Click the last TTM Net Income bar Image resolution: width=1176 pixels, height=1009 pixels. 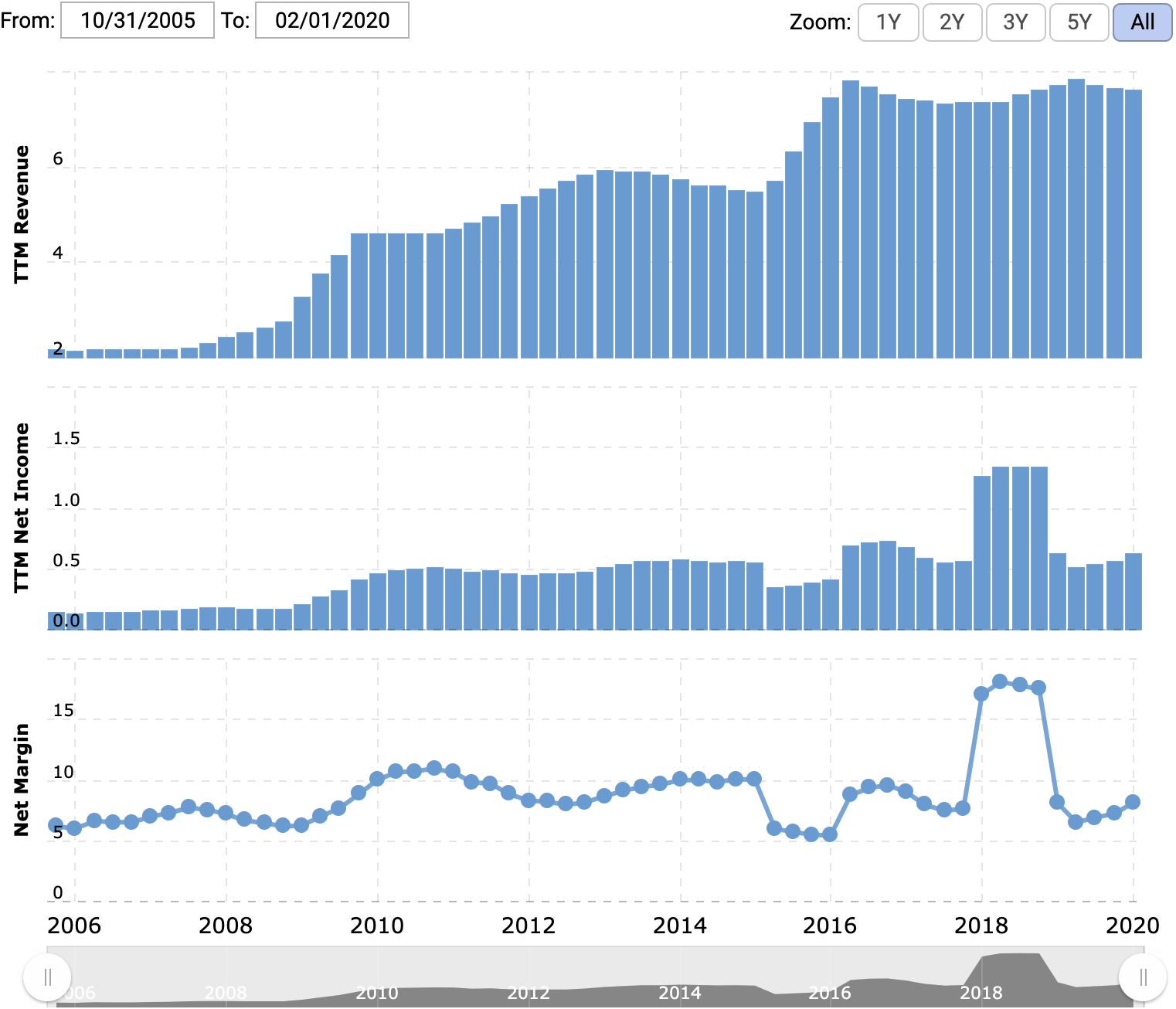point(1134,592)
